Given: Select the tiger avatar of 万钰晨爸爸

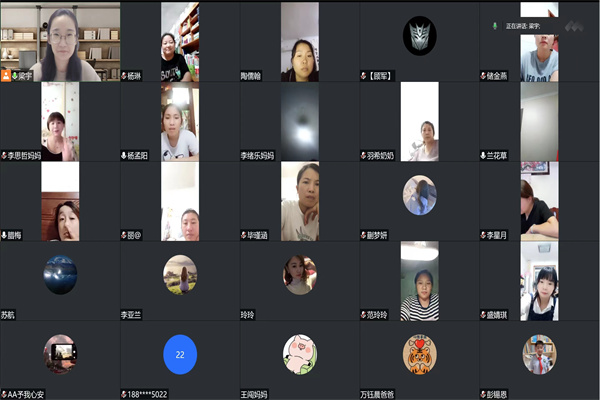Looking at the screenshot, I should (x=420, y=354).
